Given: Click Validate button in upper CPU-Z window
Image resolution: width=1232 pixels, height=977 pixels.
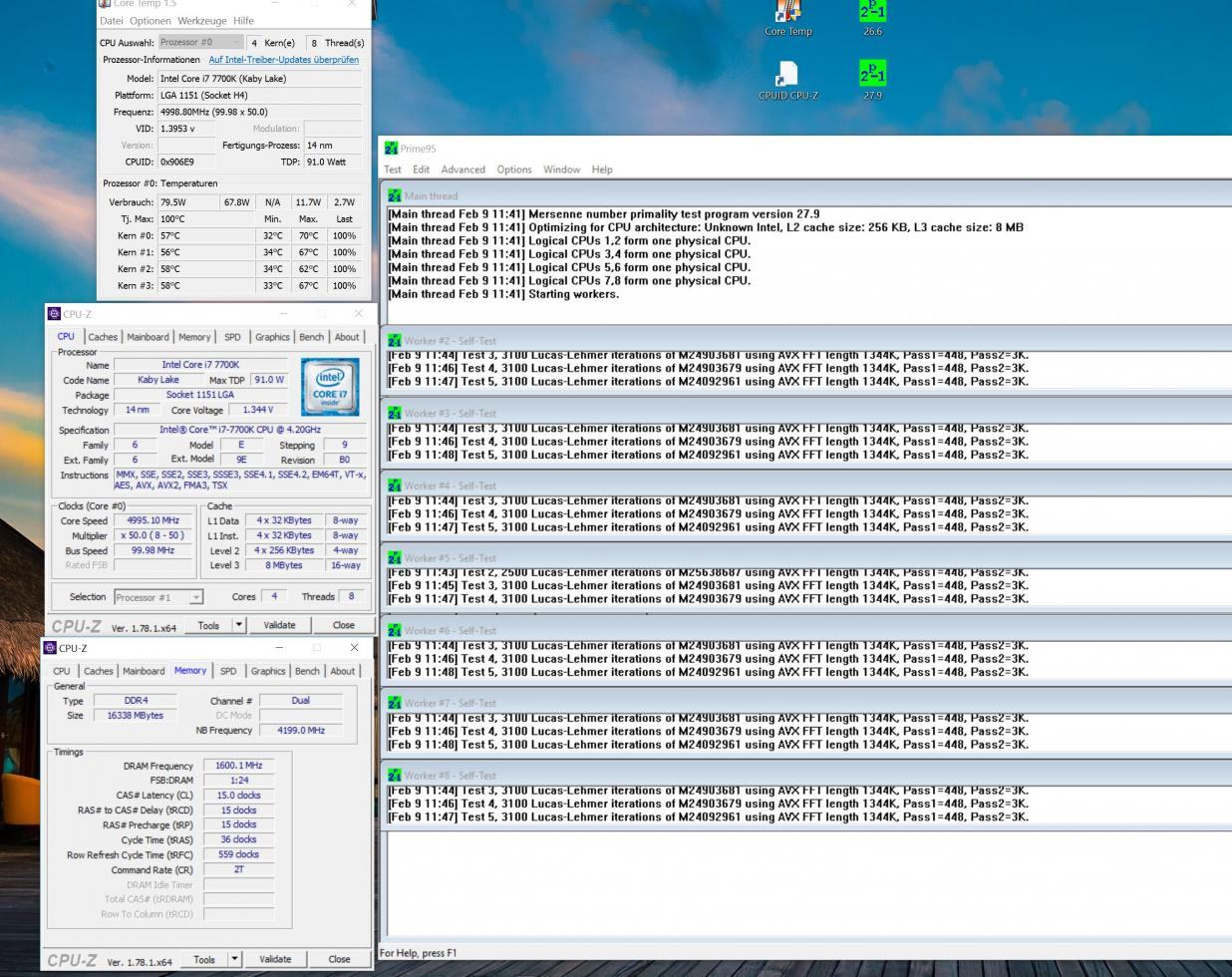Looking at the screenshot, I should (x=279, y=625).
